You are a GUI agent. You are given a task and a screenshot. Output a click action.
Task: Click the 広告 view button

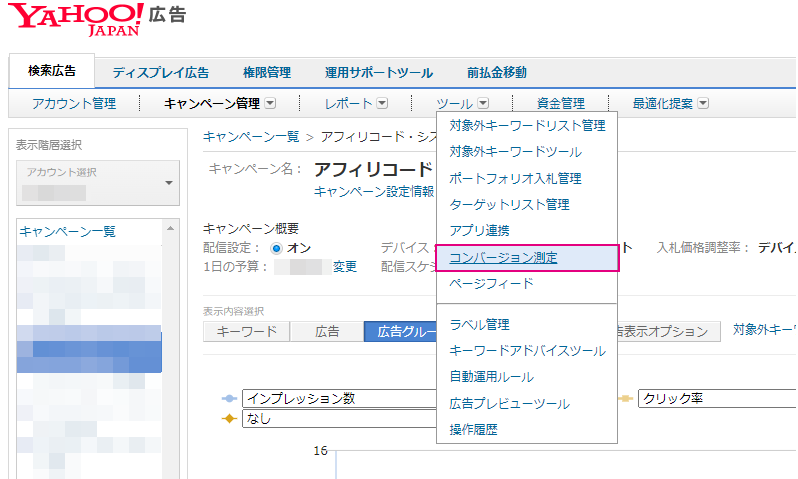pyautogui.click(x=326, y=331)
